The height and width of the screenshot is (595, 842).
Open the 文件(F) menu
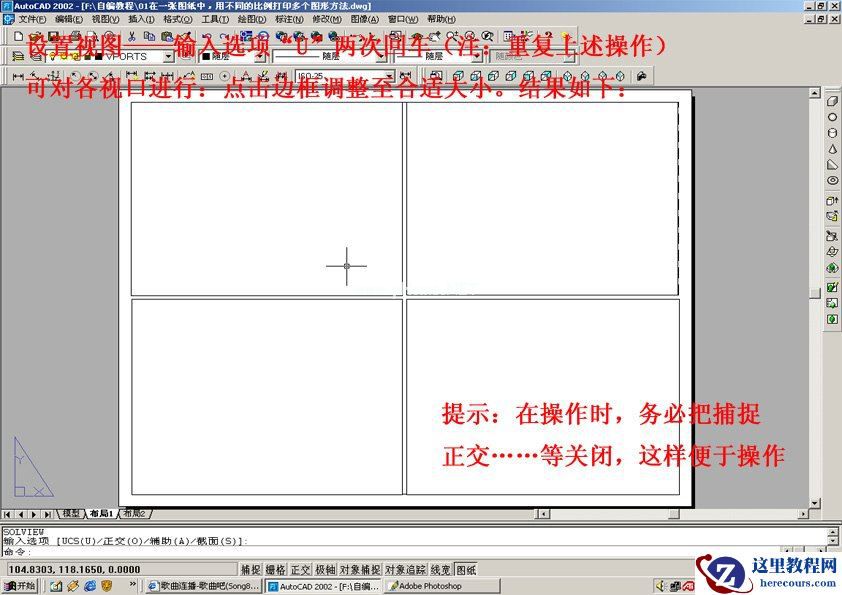[x=32, y=19]
